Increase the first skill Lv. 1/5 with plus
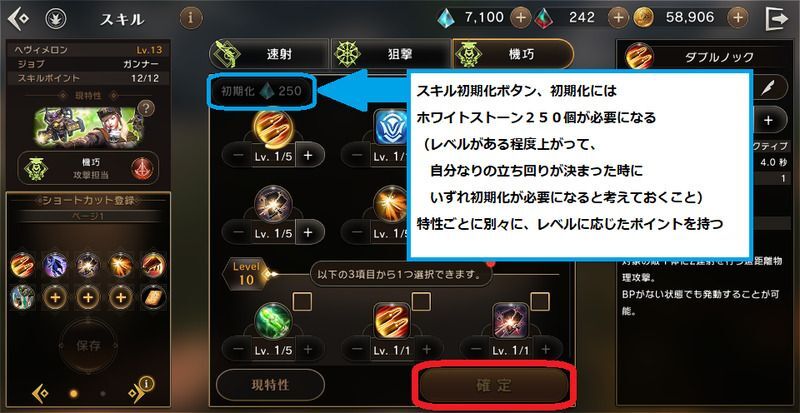Screen dimensions: 800x413 308,156
